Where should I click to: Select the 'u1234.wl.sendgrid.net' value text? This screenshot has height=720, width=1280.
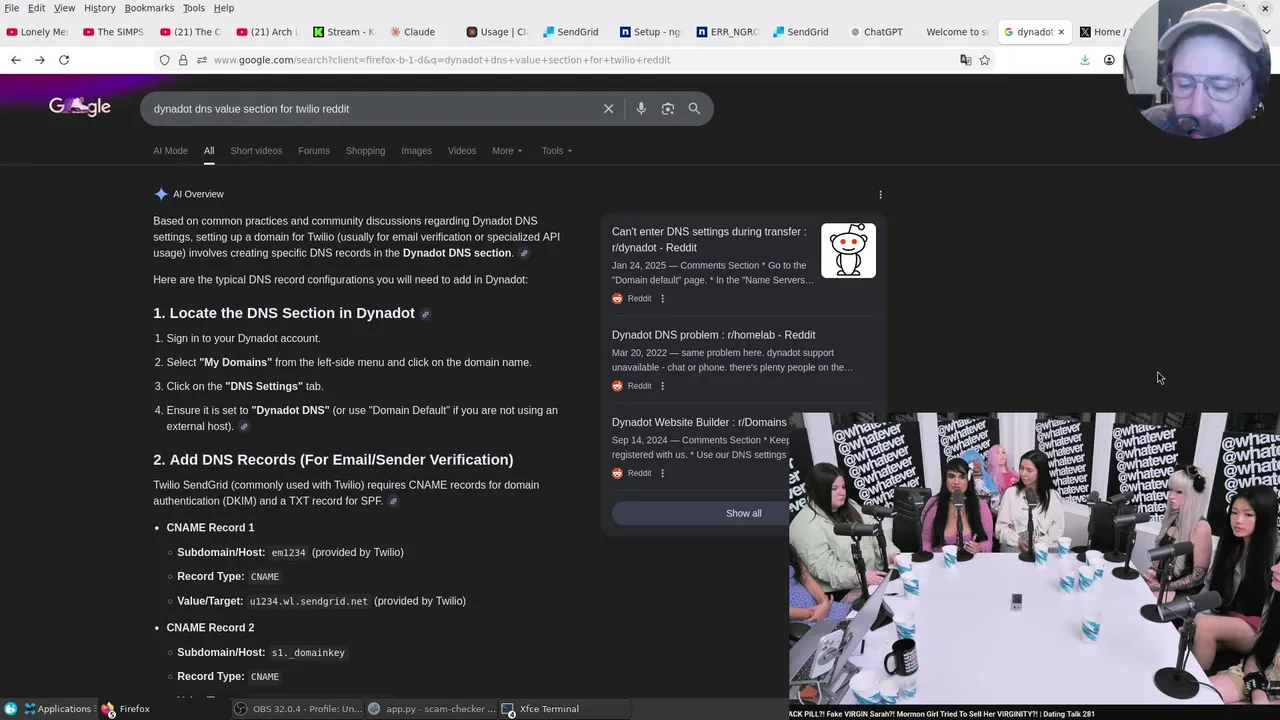[x=308, y=602]
